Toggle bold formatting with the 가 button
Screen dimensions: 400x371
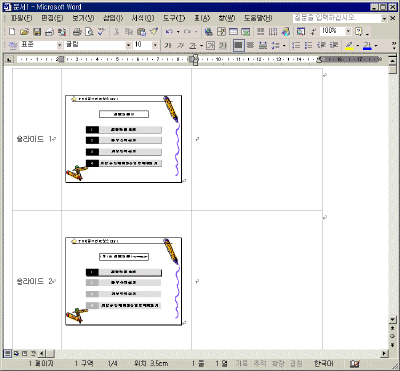[168, 45]
